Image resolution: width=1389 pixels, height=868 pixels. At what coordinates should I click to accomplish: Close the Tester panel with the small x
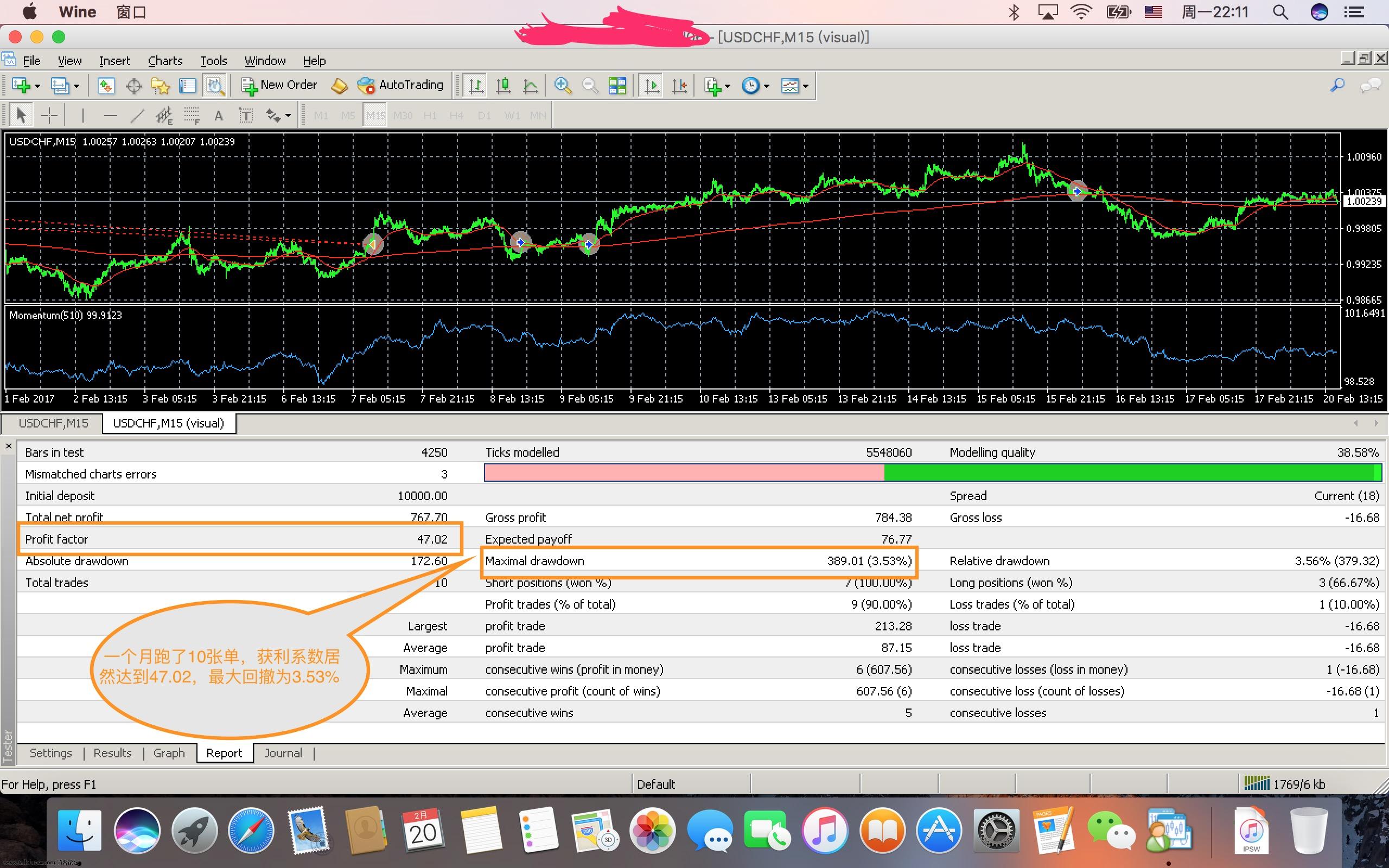click(x=8, y=446)
